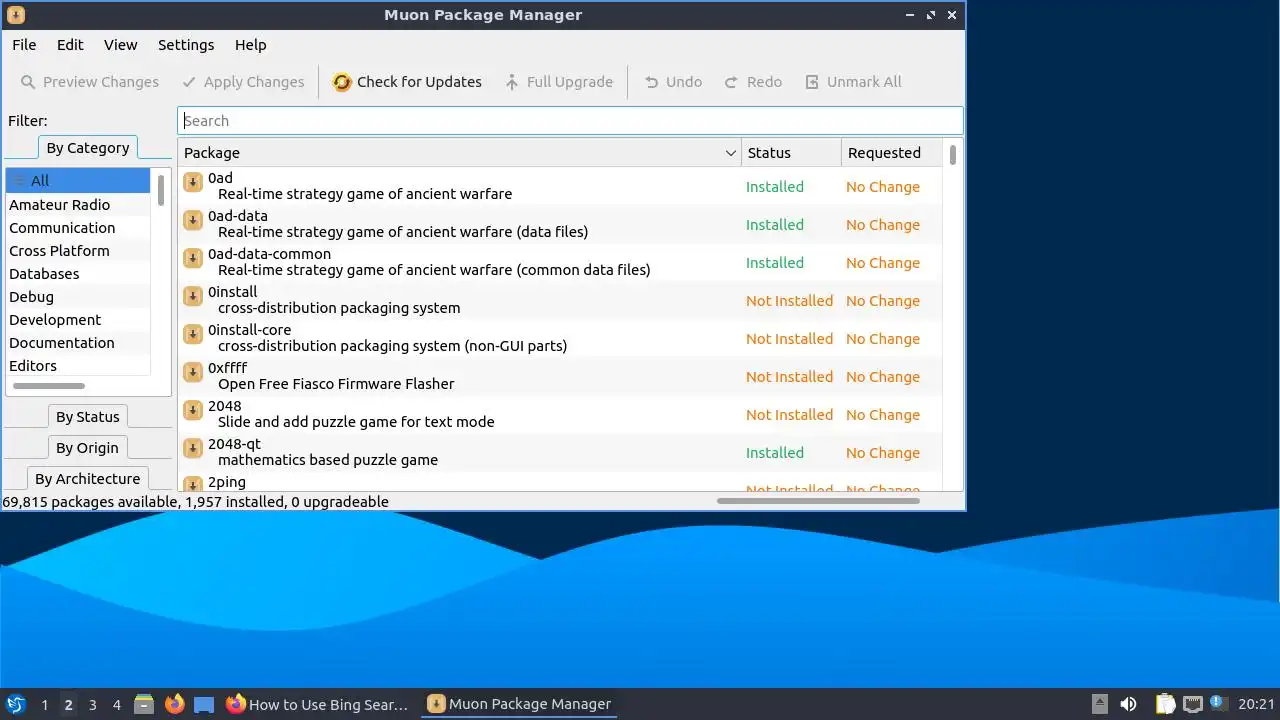The width and height of the screenshot is (1280, 720).
Task: Click the 2048-qt Installed status text
Action: pos(775,453)
